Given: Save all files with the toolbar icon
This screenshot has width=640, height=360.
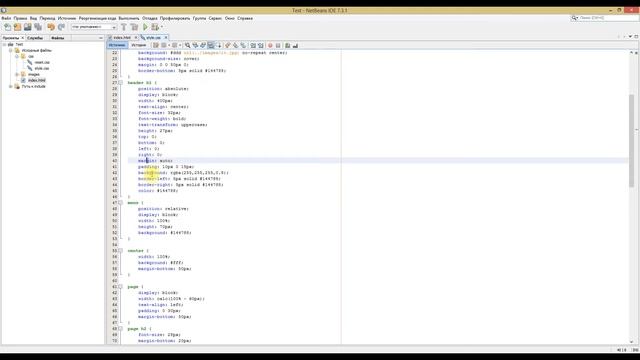Looking at the screenshot, I should click(38, 27).
